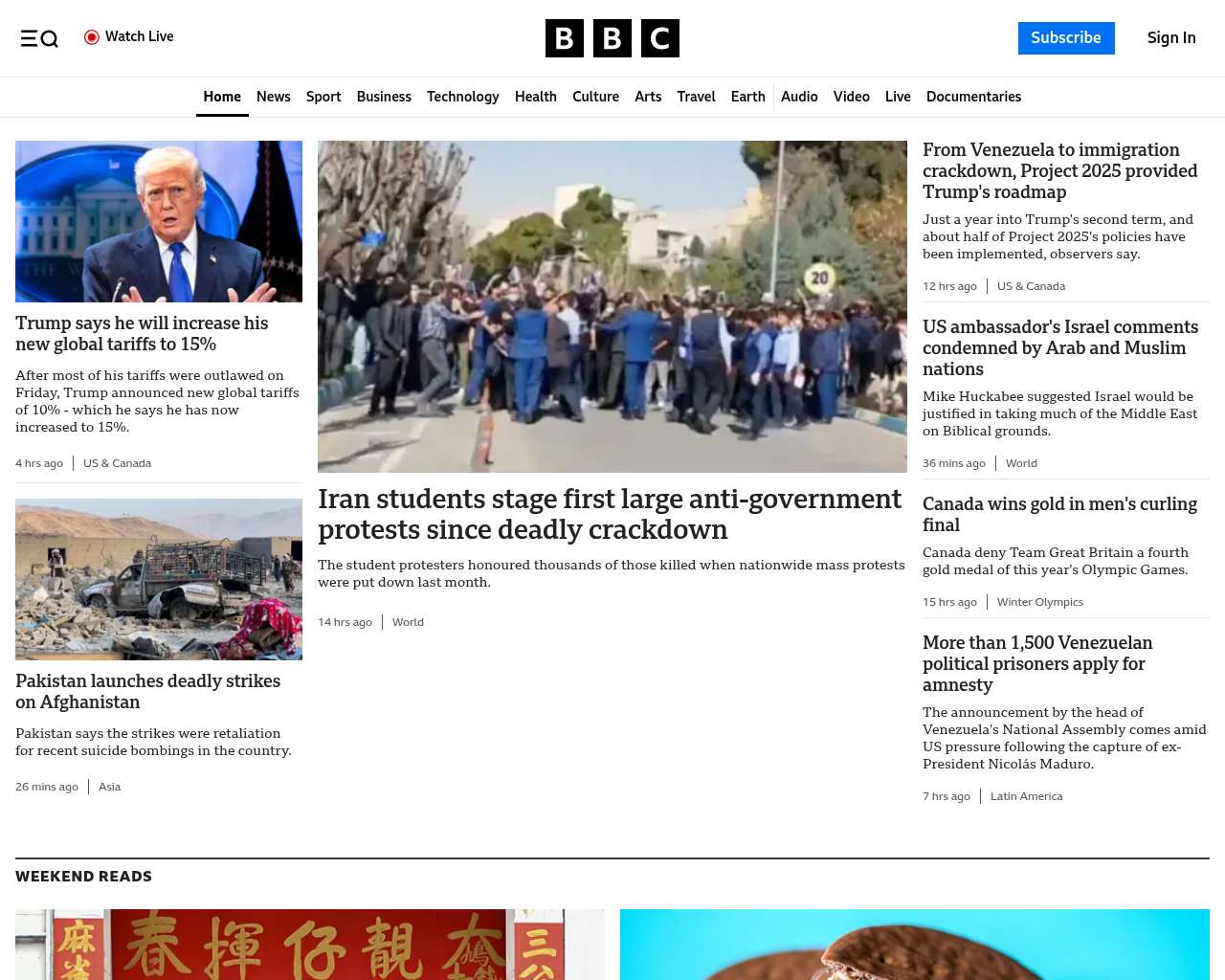
Task: Click the BBC logo
Action: 612,38
